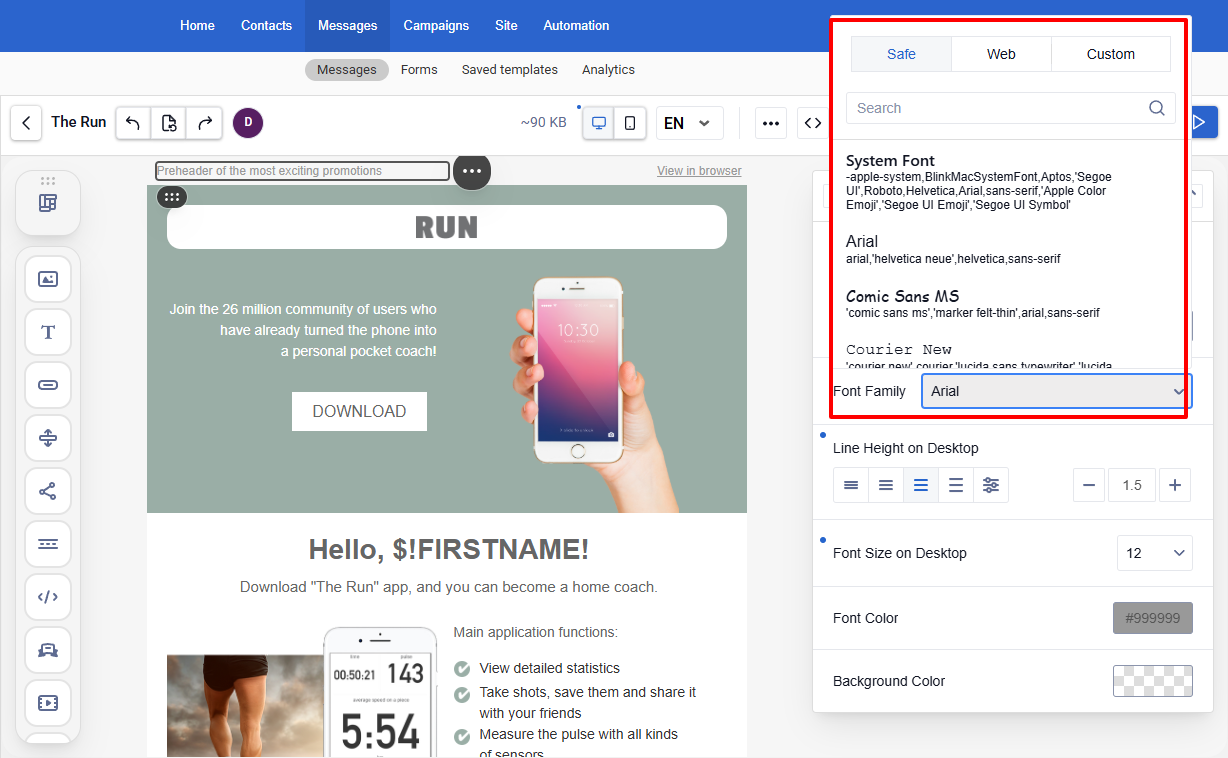Switch to mobile preview
Viewport: 1228px width, 758px height.
[630, 123]
